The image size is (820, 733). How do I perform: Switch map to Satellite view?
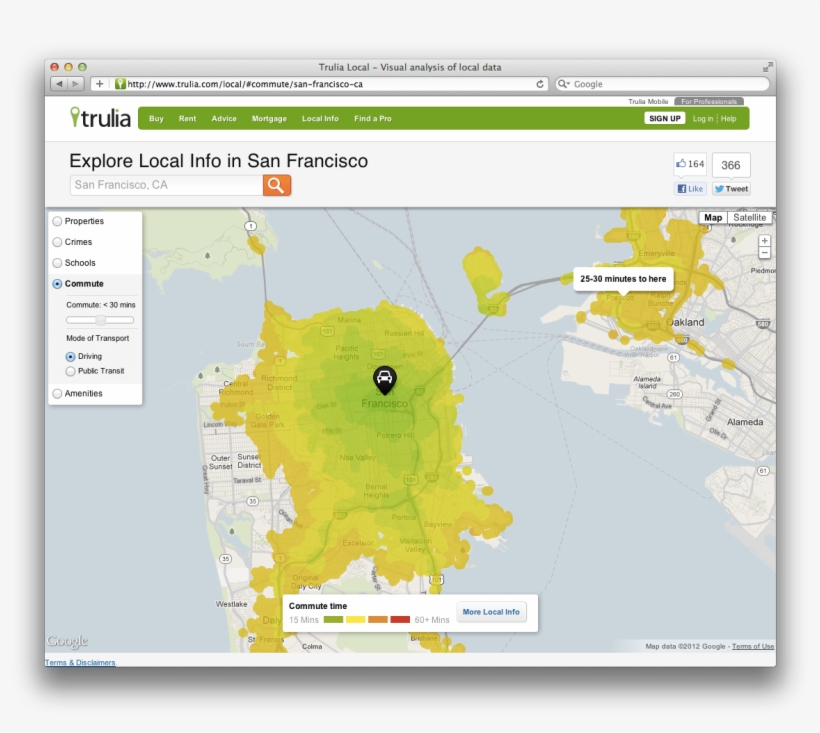(x=749, y=217)
